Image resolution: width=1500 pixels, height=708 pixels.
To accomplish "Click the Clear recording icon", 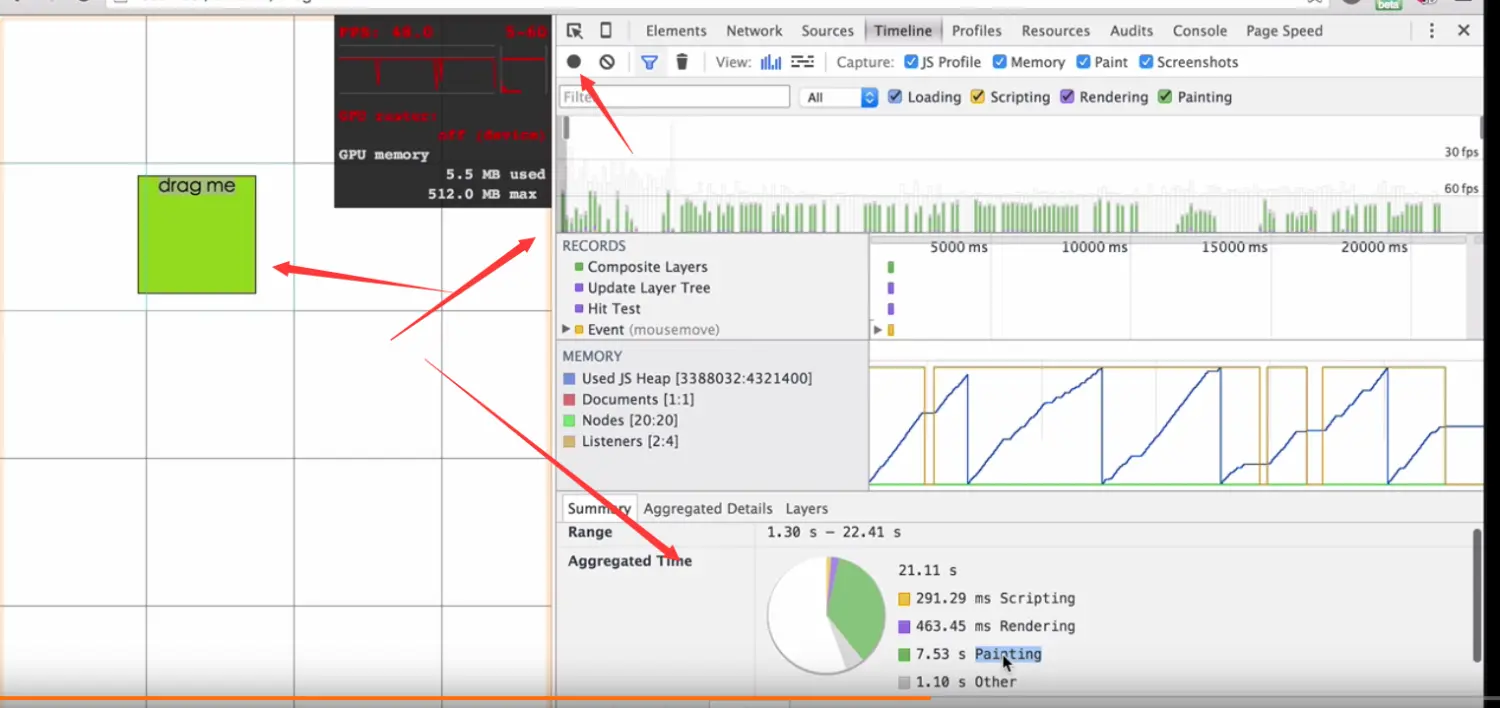I will 607,62.
